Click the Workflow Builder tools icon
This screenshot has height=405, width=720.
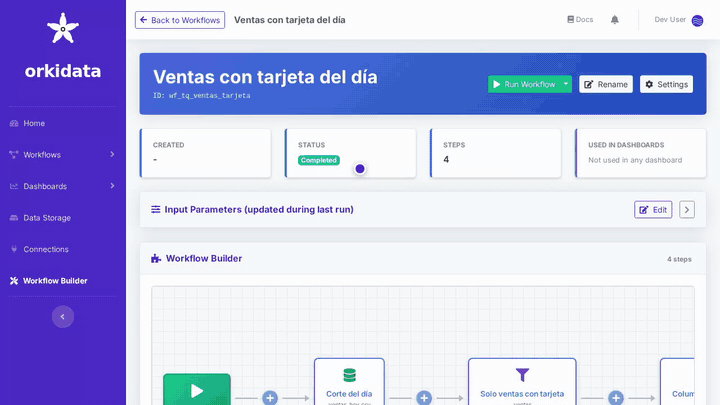coord(14,281)
